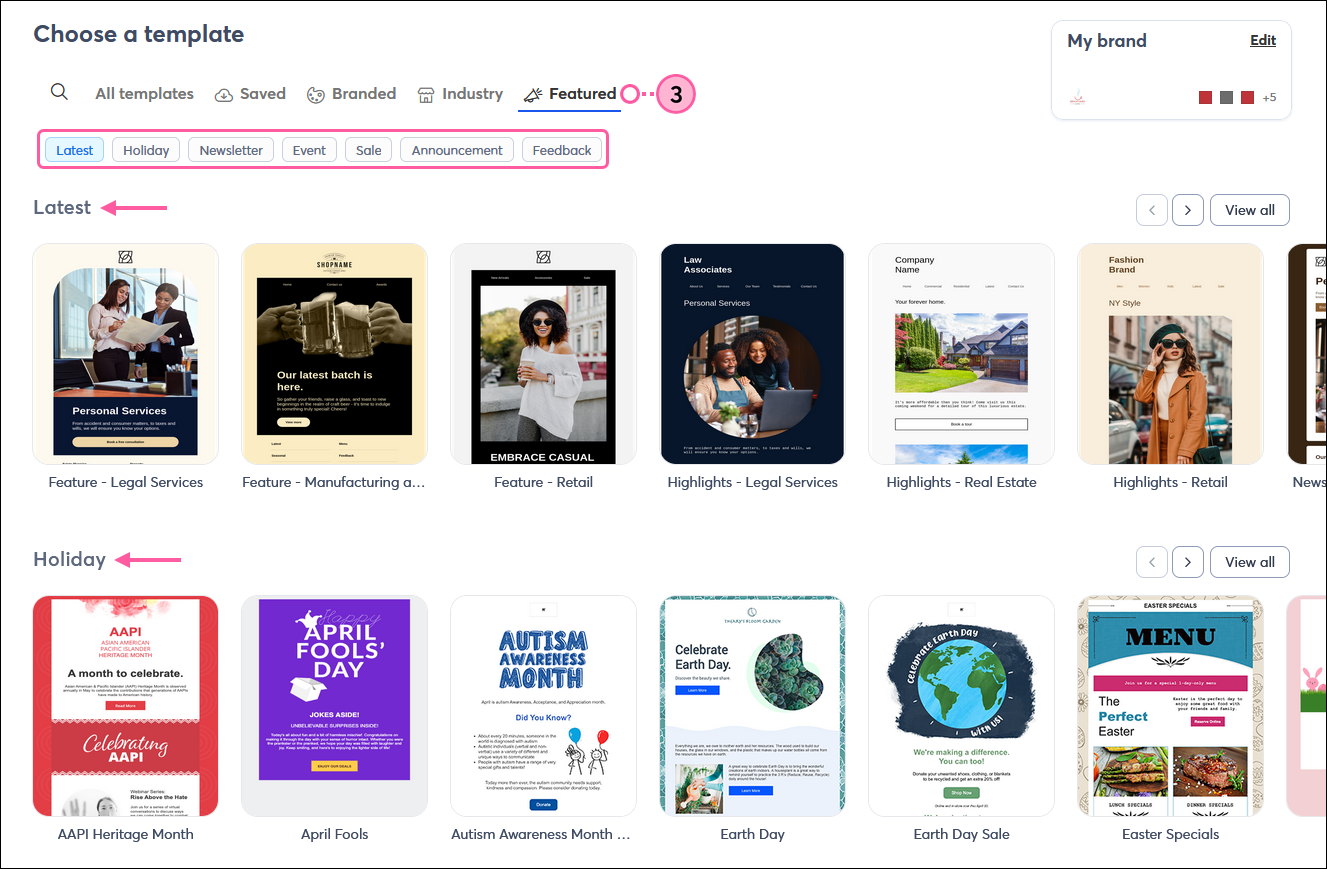Go to next templates in Holiday row
Image resolution: width=1327 pixels, height=869 pixels.
pyautogui.click(x=1187, y=562)
